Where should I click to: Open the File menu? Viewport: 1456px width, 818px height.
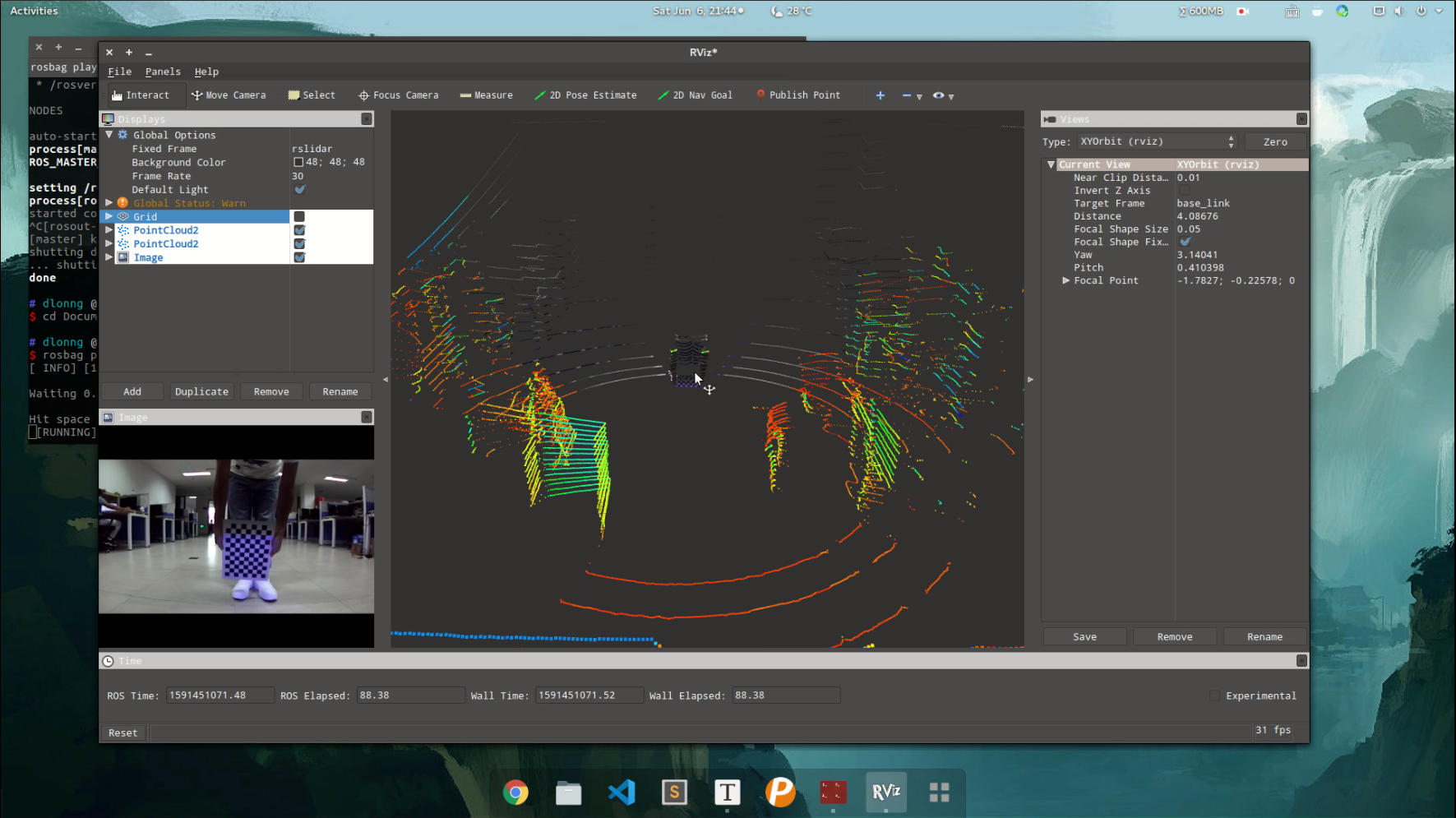(119, 72)
